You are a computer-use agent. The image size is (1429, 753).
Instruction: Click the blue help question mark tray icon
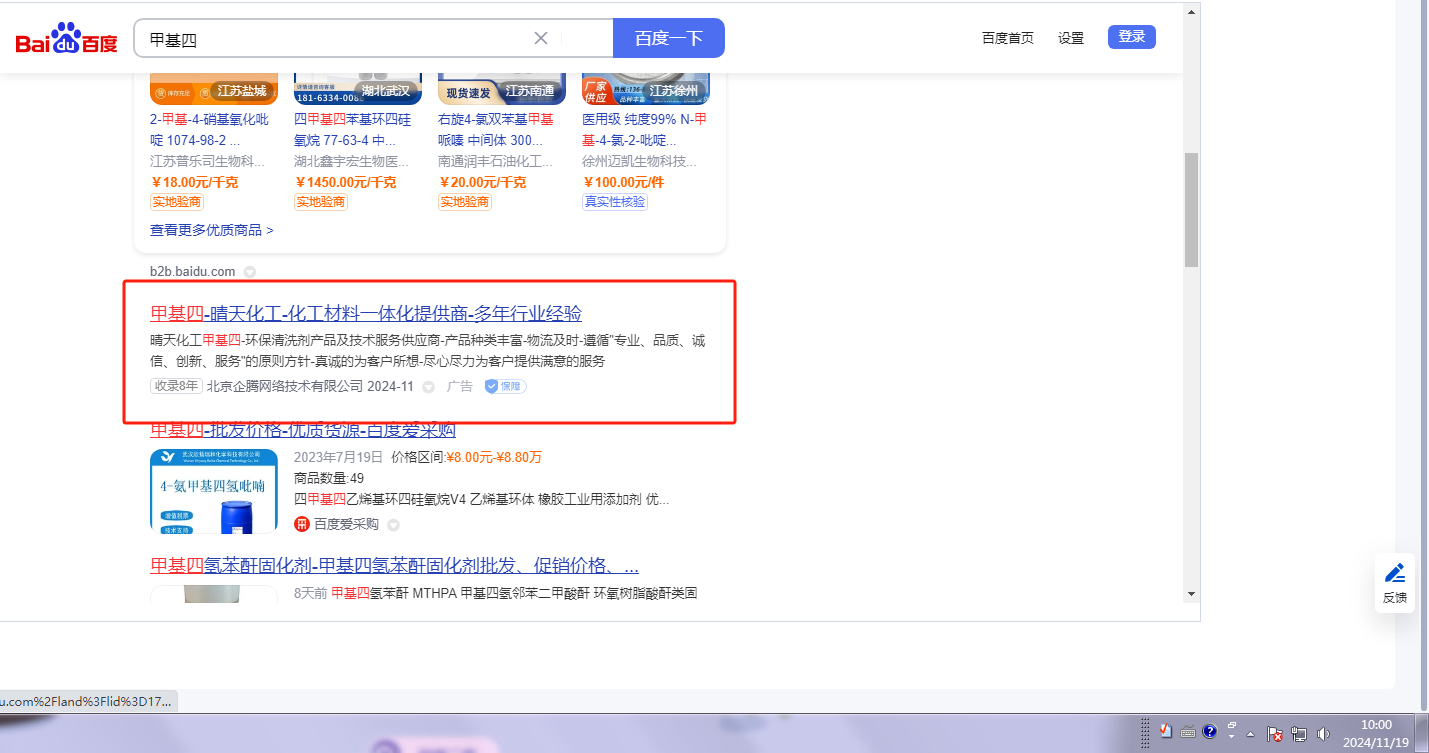pyautogui.click(x=1209, y=732)
